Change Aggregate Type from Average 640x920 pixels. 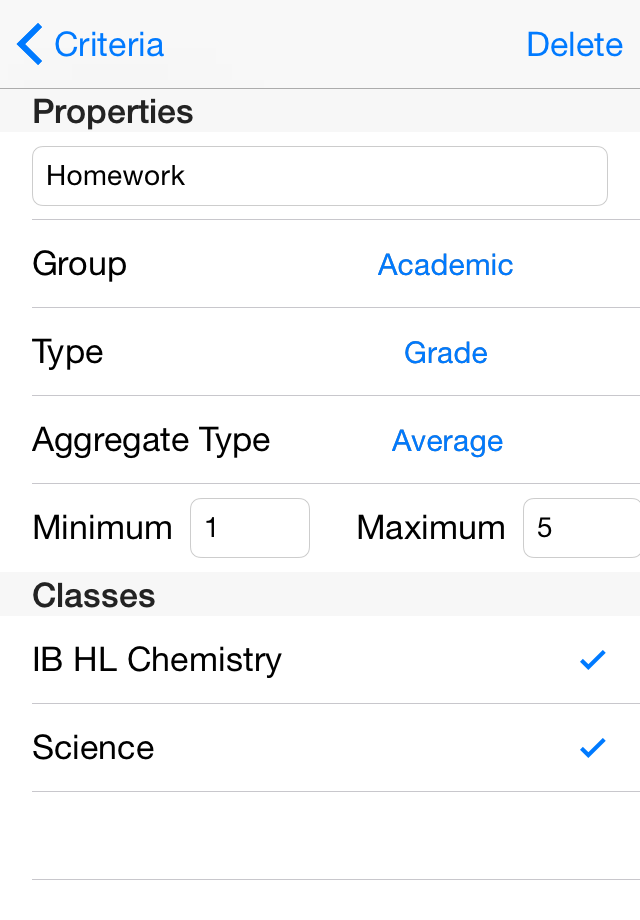click(x=447, y=441)
